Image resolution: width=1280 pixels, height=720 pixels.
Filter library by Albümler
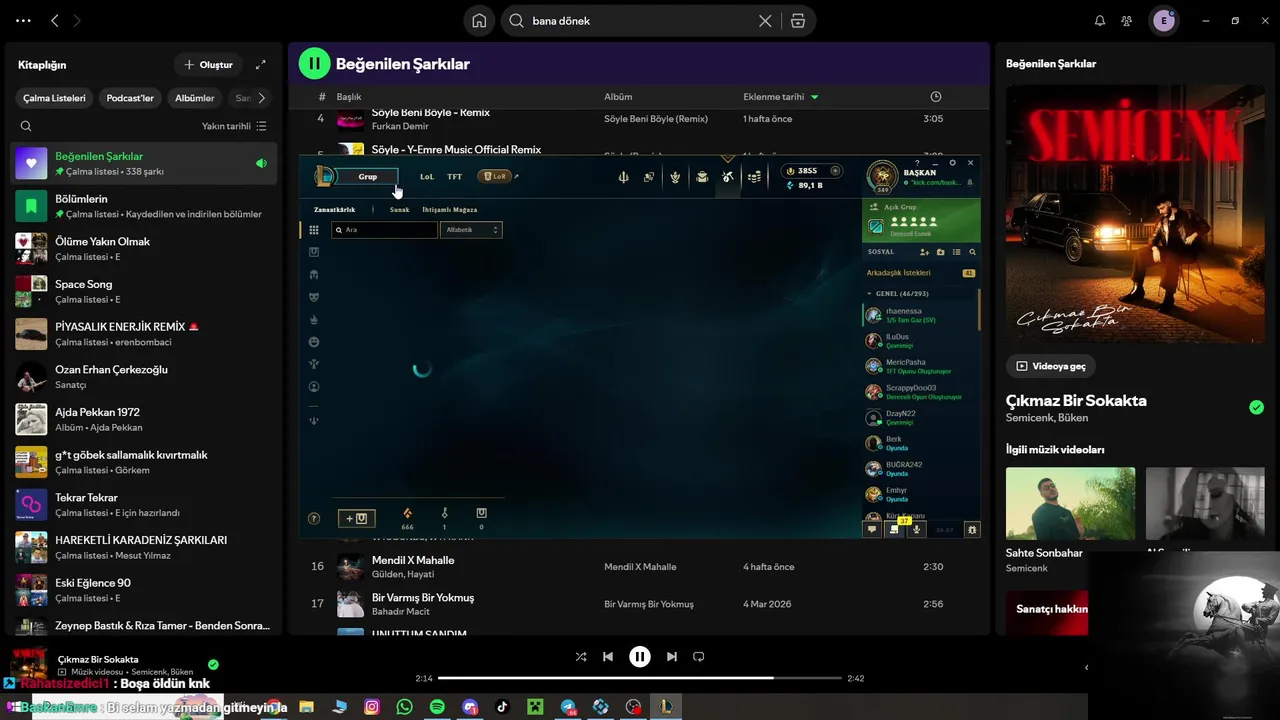pos(195,98)
